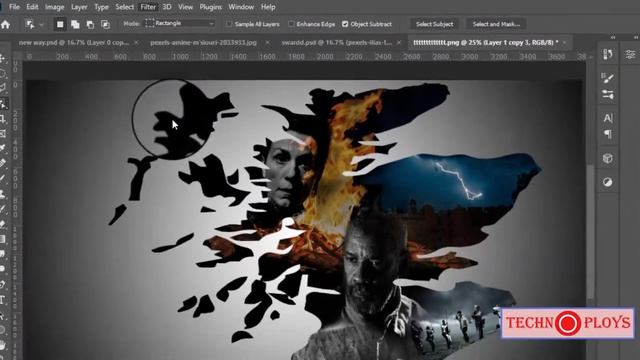640x360 pixels.
Task: Open the Edit menu
Action: (x=32, y=7)
